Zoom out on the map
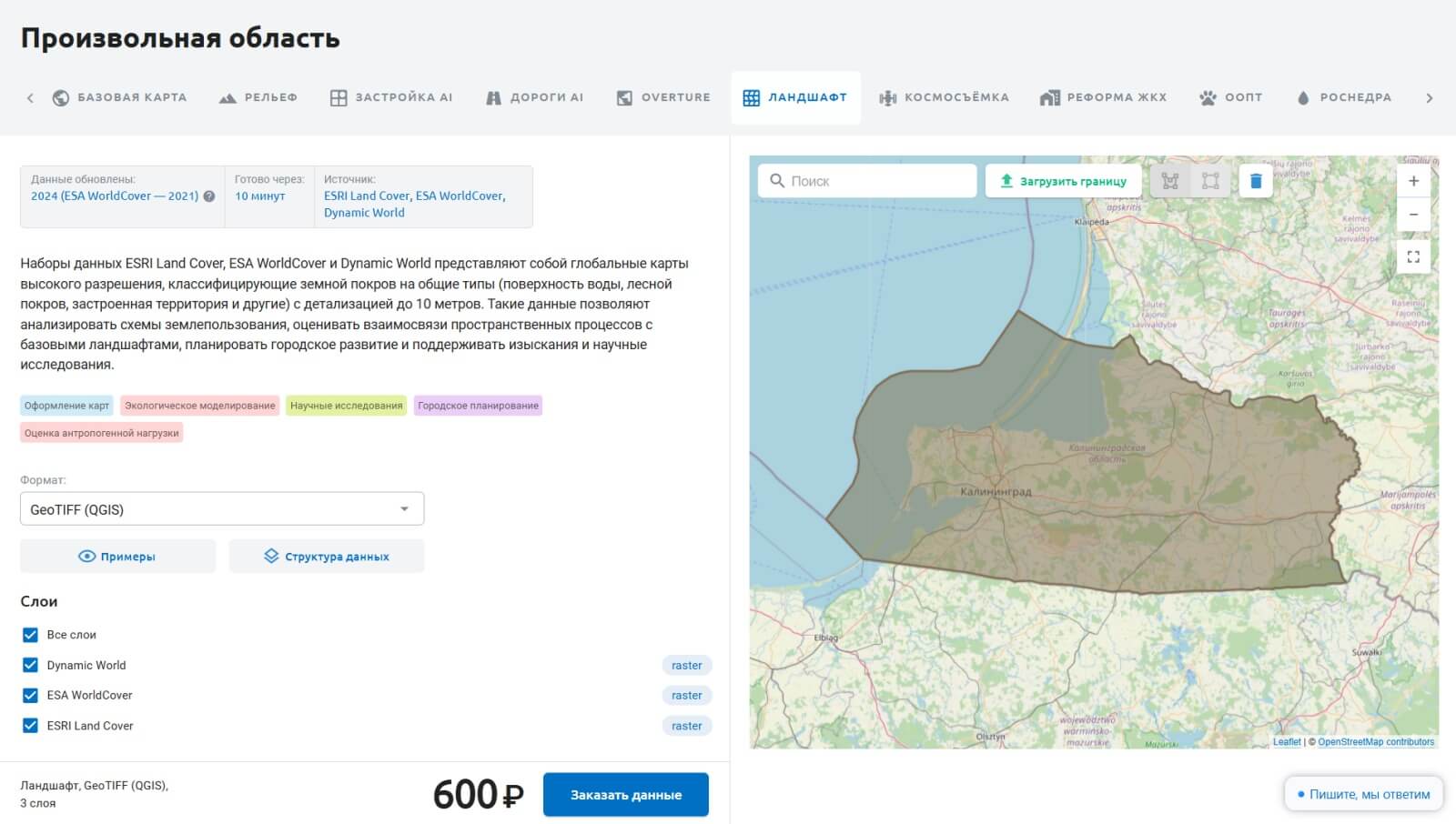The image size is (1456, 824). tap(1413, 215)
